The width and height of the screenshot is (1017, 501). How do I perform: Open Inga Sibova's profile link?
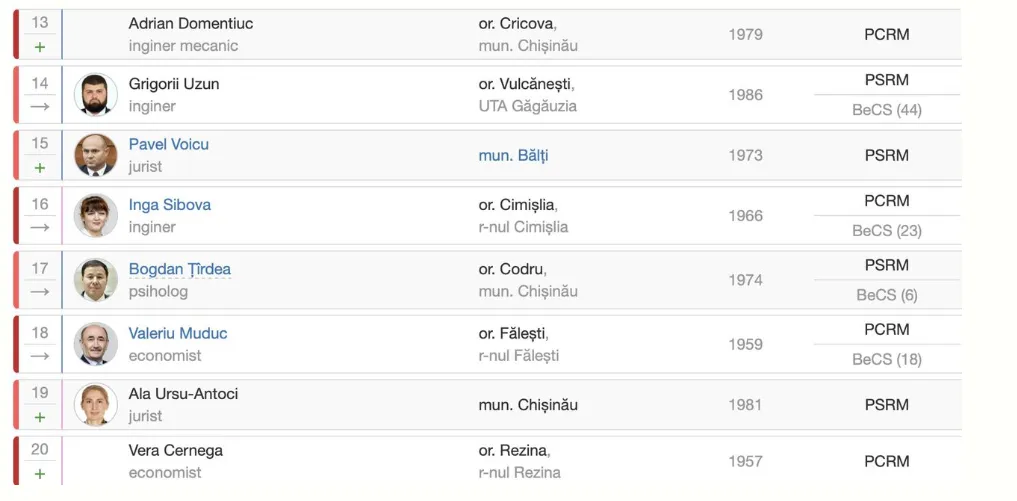[170, 205]
